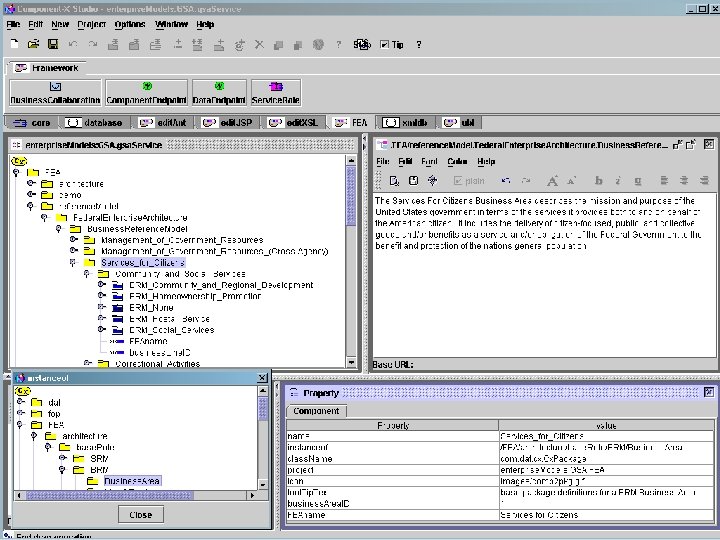Select BRM_Social_Services tree item
720x540 pixels.
tap(171, 330)
